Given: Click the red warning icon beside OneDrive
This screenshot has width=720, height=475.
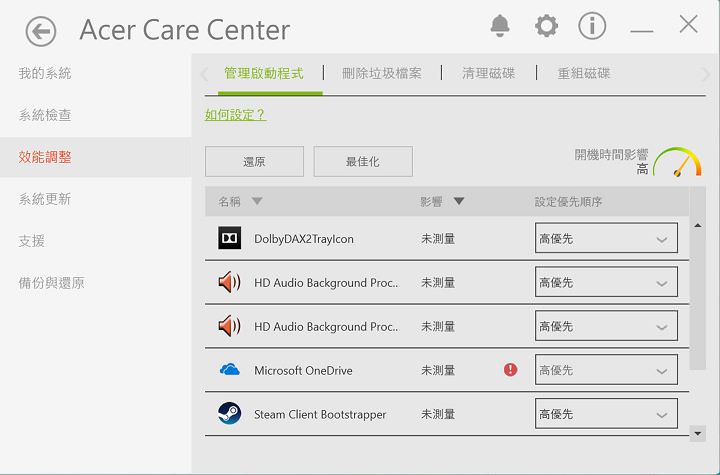Looking at the screenshot, I should click(x=511, y=370).
